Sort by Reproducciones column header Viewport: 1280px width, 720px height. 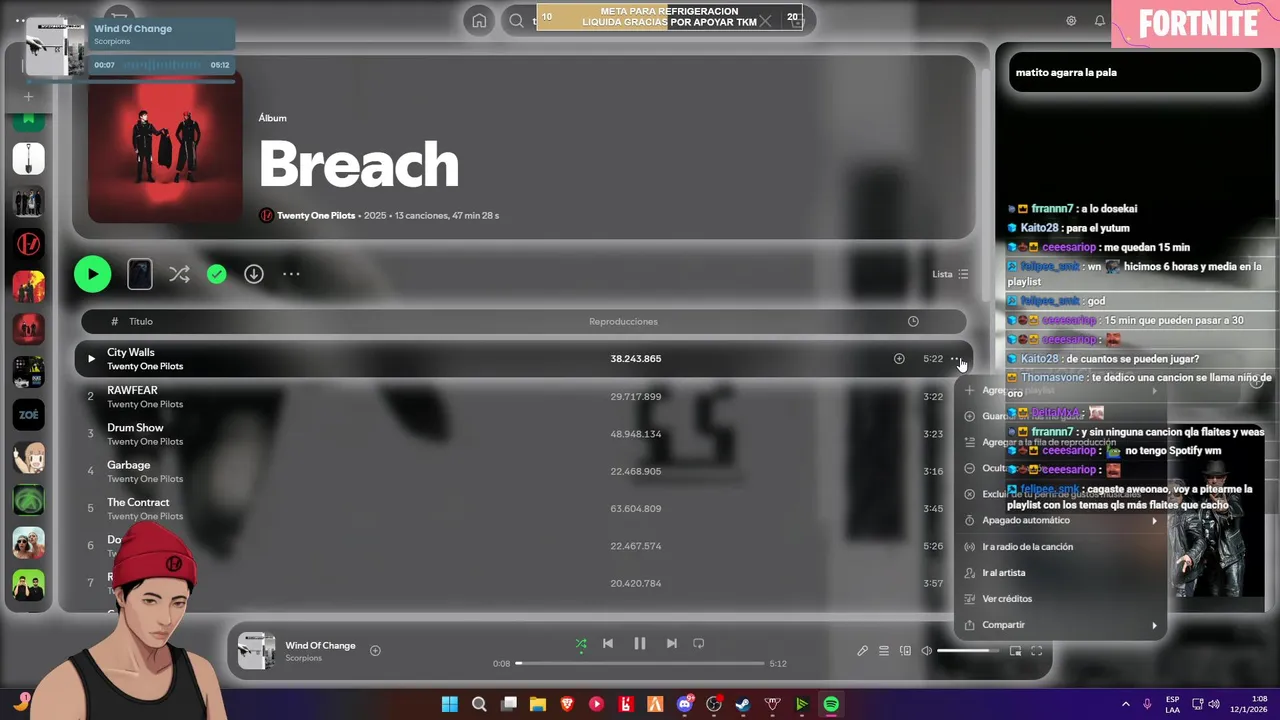(623, 322)
